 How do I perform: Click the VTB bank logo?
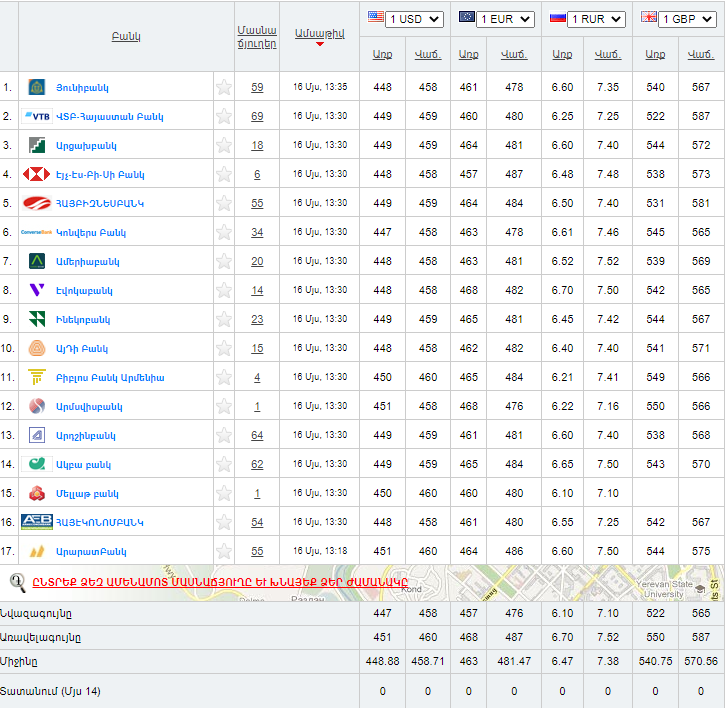(x=37, y=116)
